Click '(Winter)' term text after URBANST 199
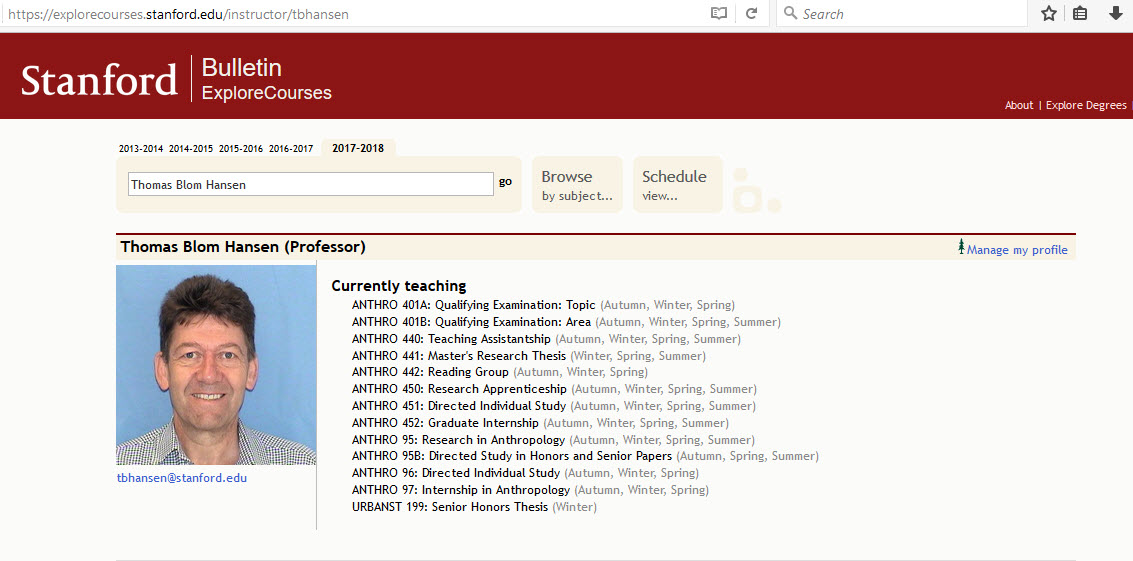 click(x=574, y=507)
